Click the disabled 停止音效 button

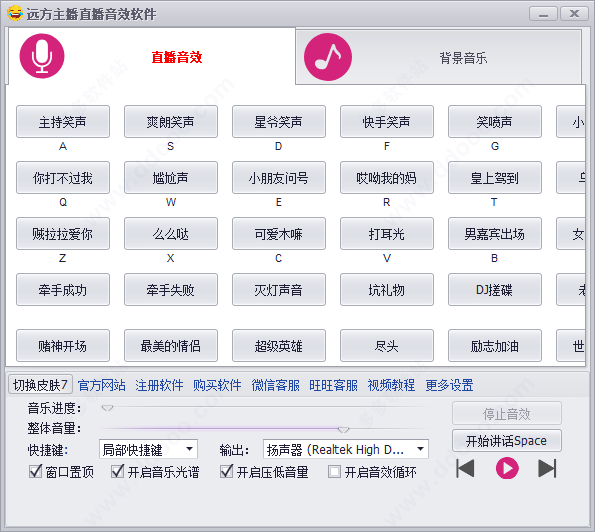pyautogui.click(x=507, y=414)
